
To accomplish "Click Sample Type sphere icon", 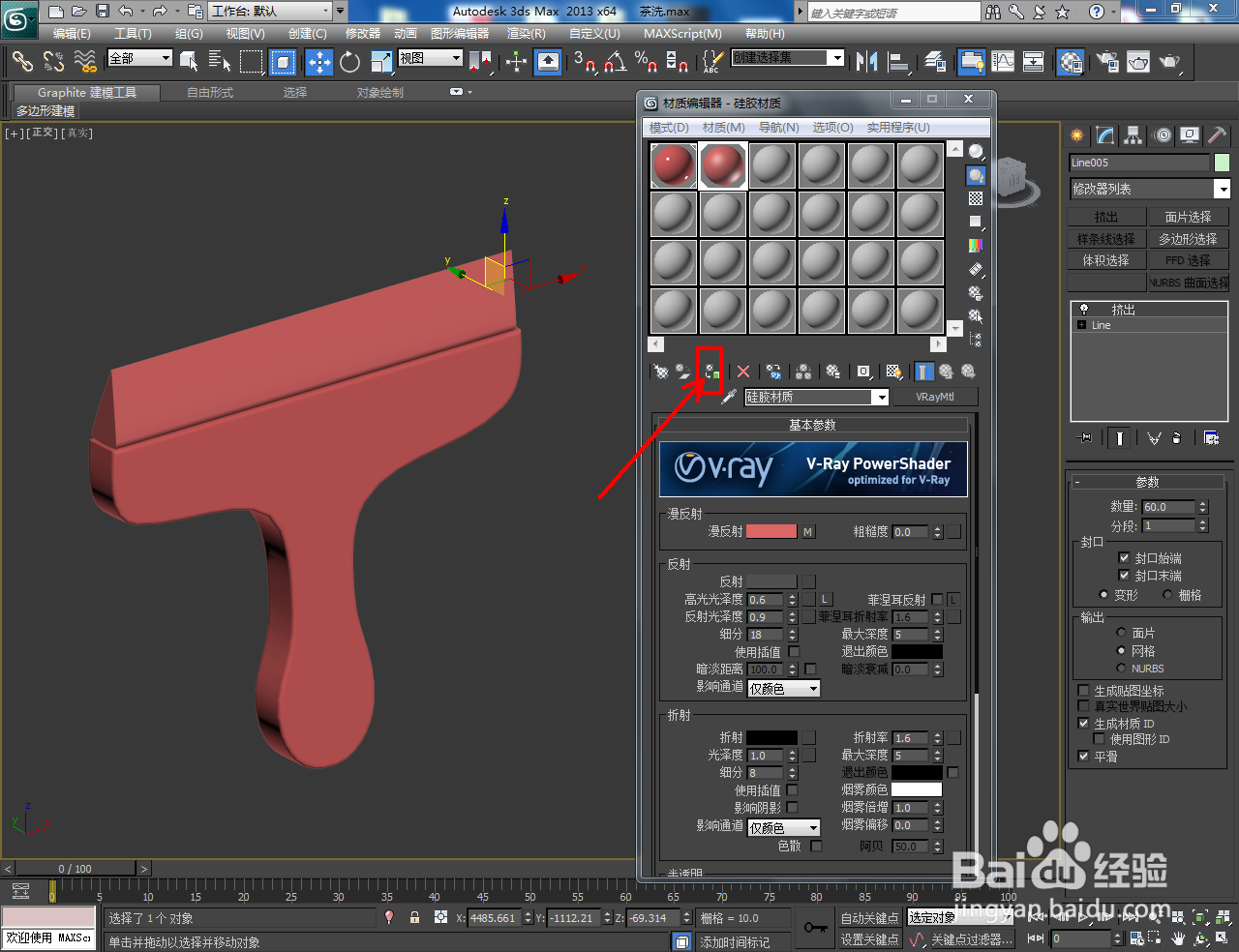I will [976, 152].
